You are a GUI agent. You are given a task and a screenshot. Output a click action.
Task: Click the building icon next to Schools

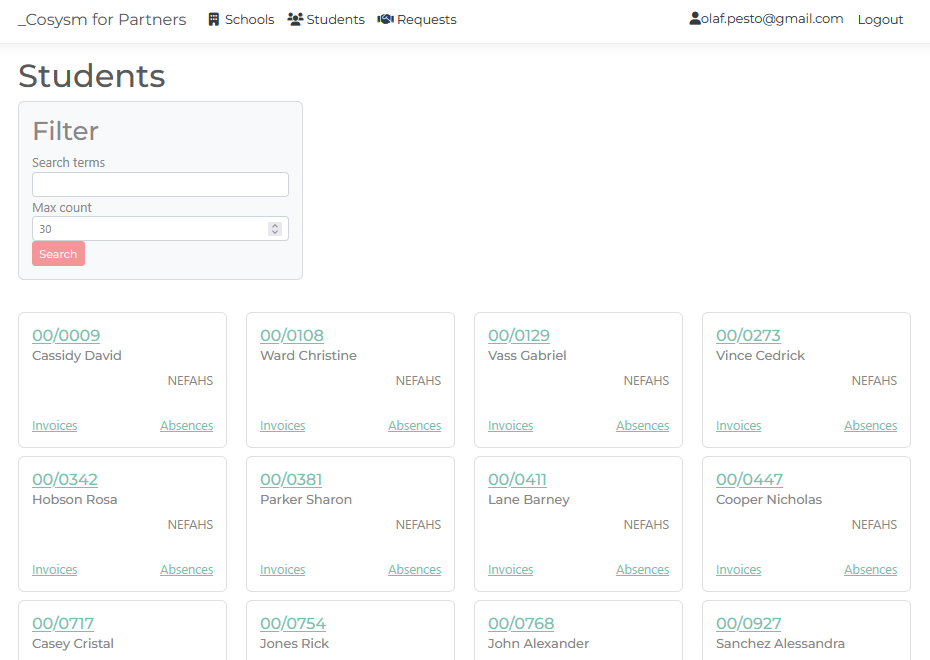213,18
